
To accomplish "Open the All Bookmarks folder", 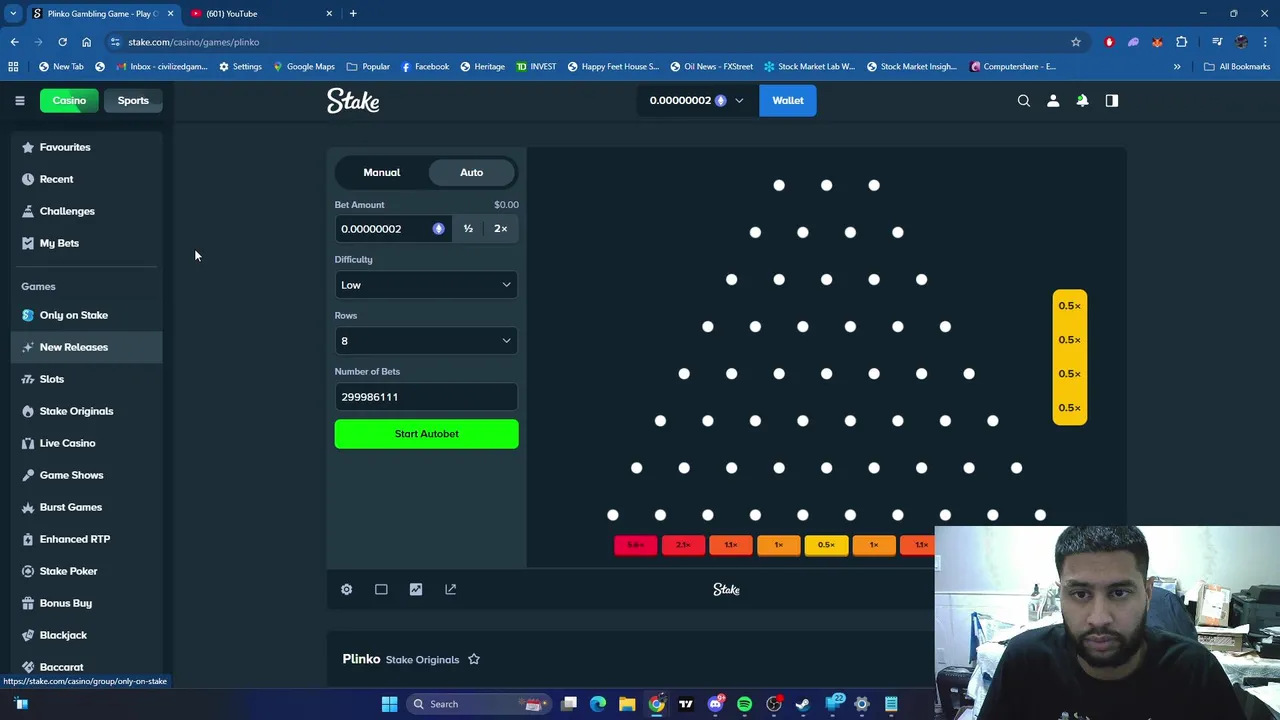I will [x=1237, y=67].
